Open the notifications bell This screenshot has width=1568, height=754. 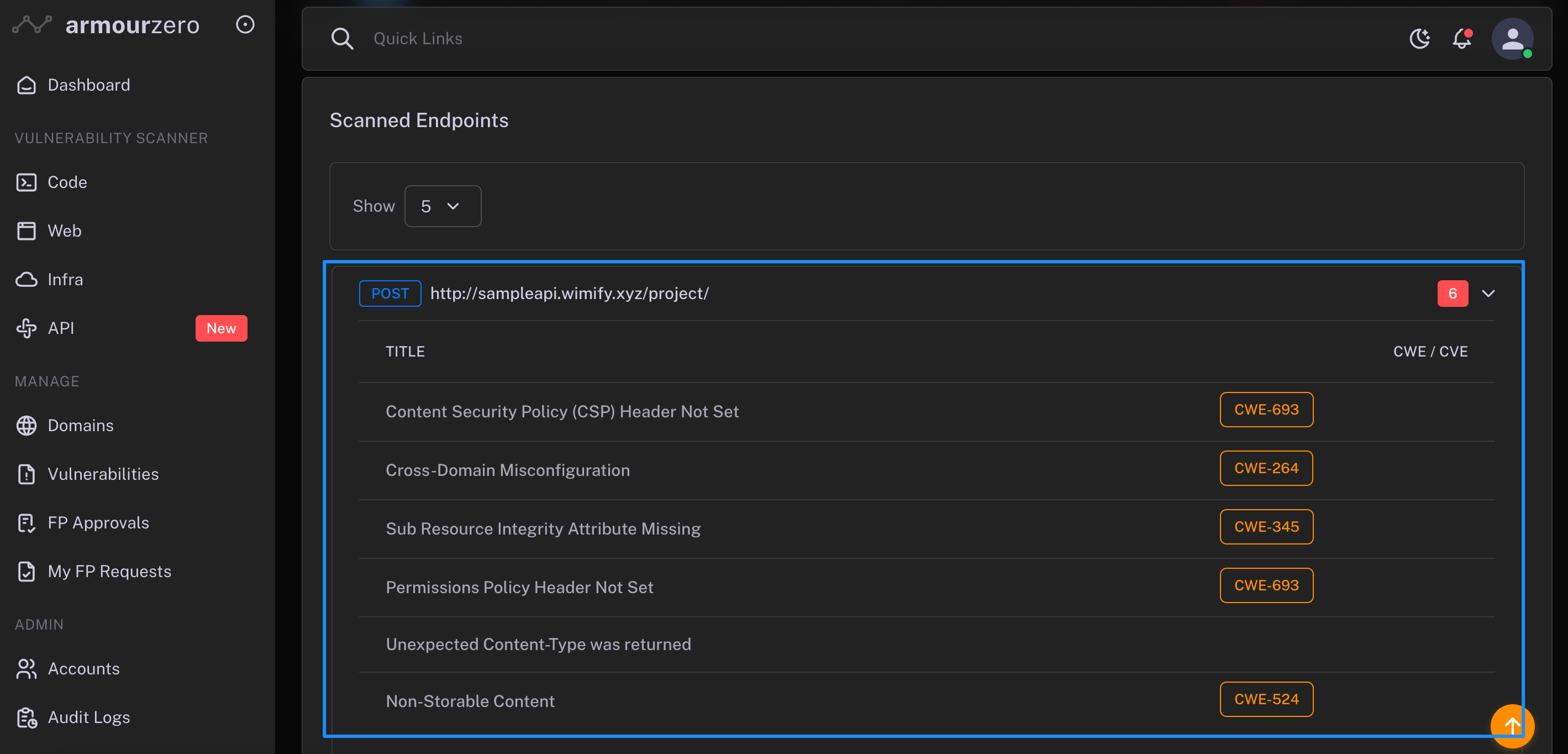tap(1461, 38)
